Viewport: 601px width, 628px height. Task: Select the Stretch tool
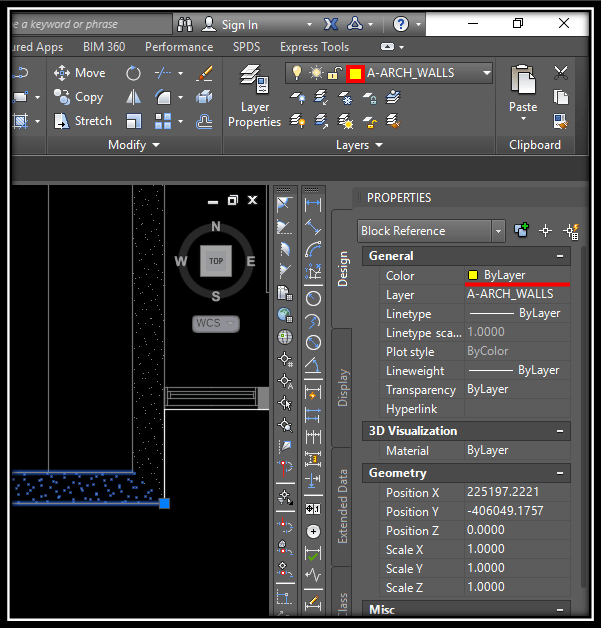pyautogui.click(x=83, y=121)
